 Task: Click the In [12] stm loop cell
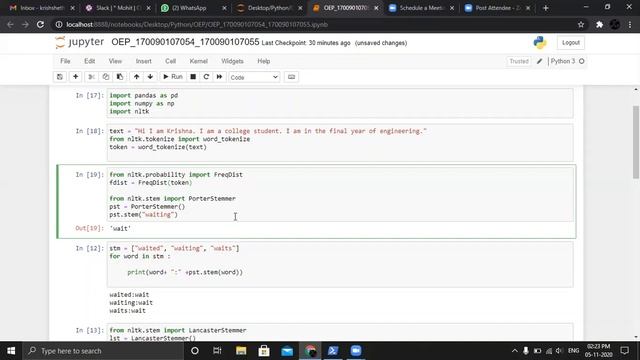[340, 264]
